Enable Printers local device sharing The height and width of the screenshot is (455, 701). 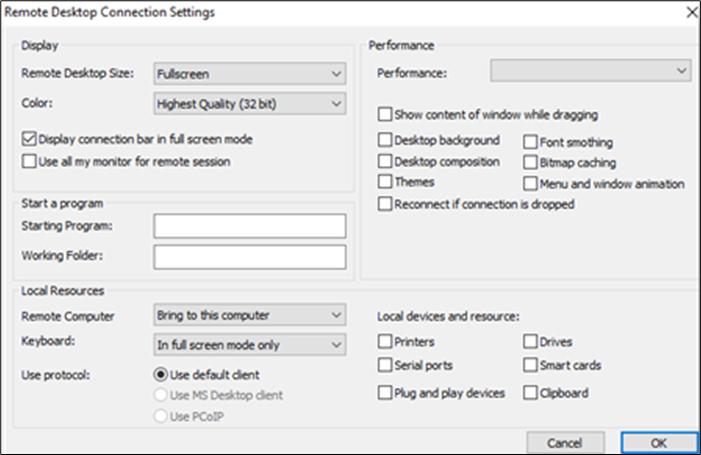tap(385, 342)
